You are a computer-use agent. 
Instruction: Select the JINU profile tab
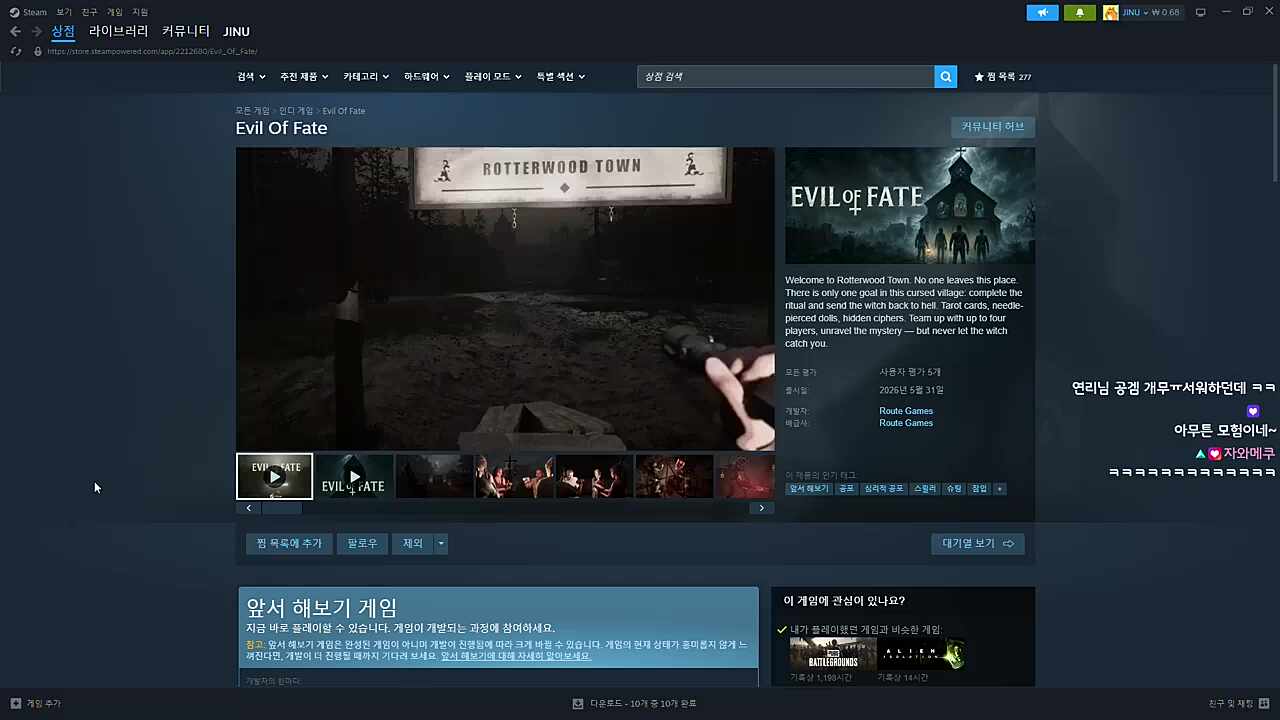[x=236, y=32]
